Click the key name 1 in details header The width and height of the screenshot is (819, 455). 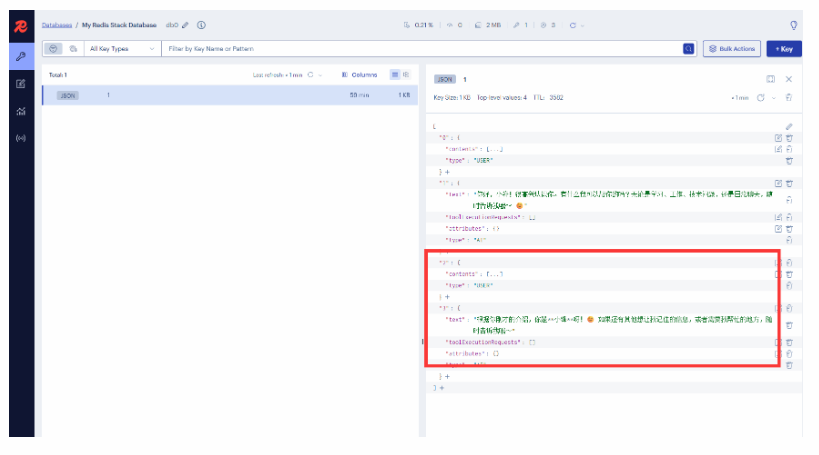(465, 79)
